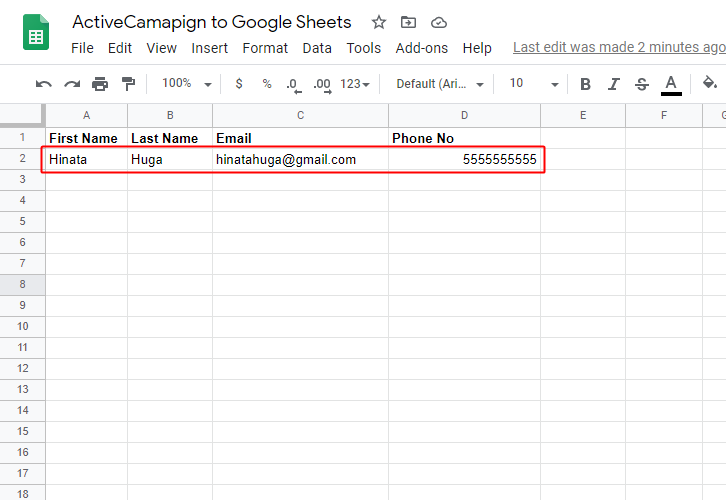
Task: Open the View menu
Action: tap(162, 48)
